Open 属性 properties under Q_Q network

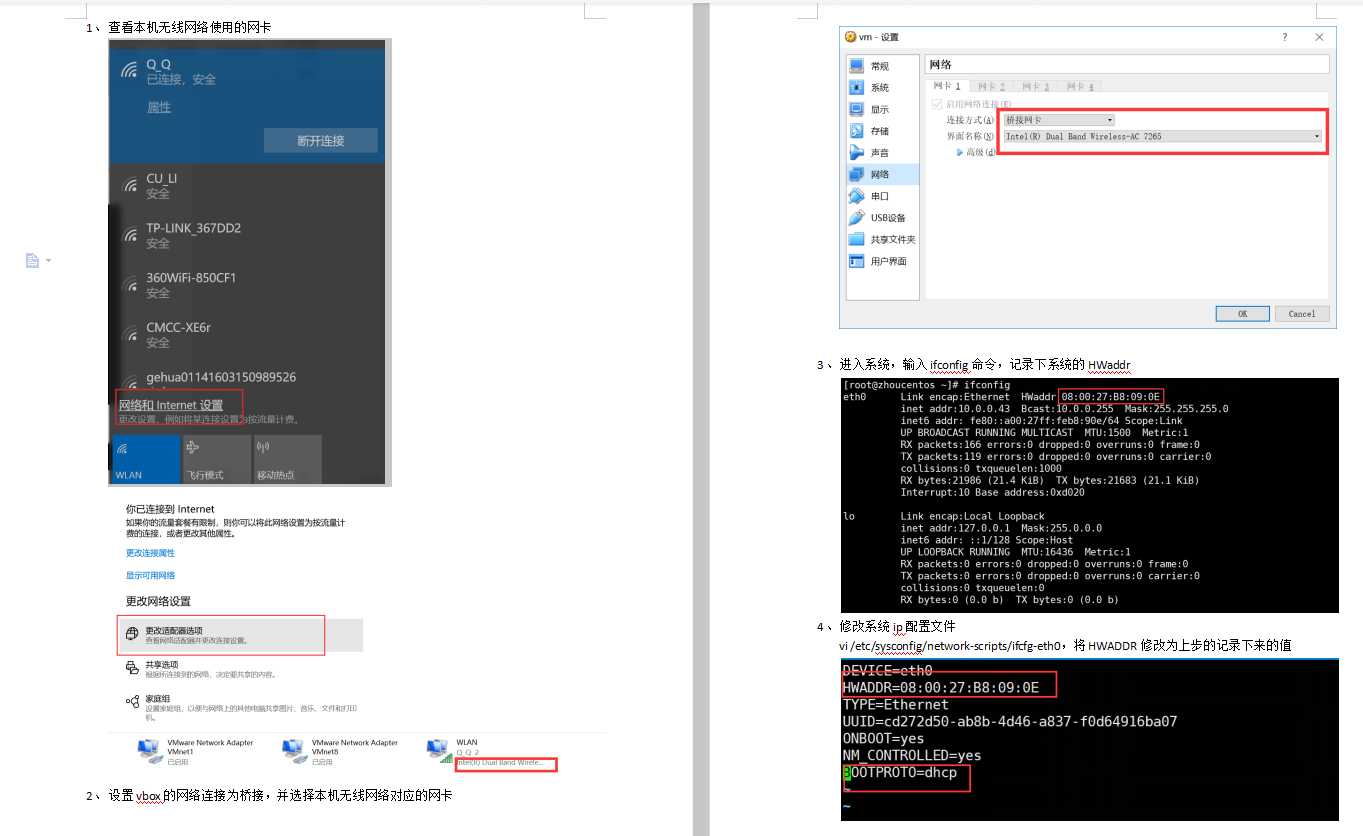tap(158, 108)
